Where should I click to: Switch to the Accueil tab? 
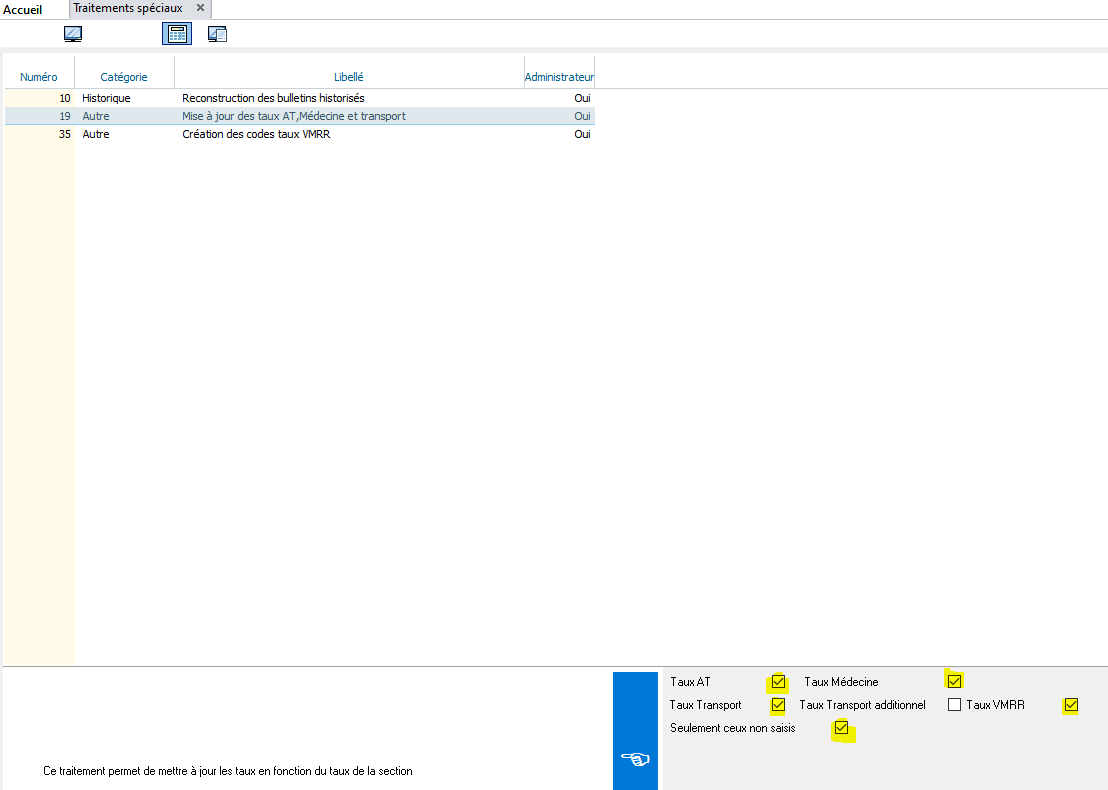(x=23, y=9)
